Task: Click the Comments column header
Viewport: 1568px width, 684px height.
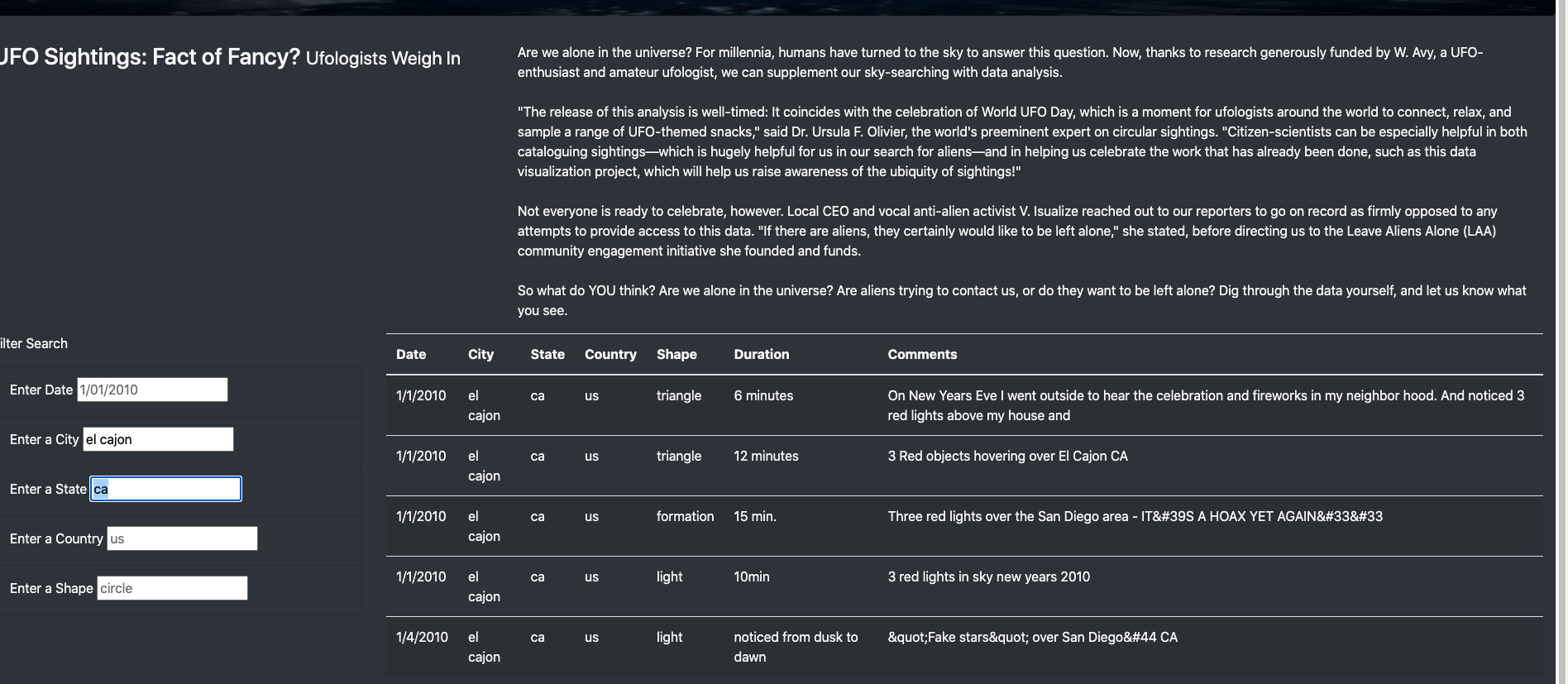Action: [921, 354]
